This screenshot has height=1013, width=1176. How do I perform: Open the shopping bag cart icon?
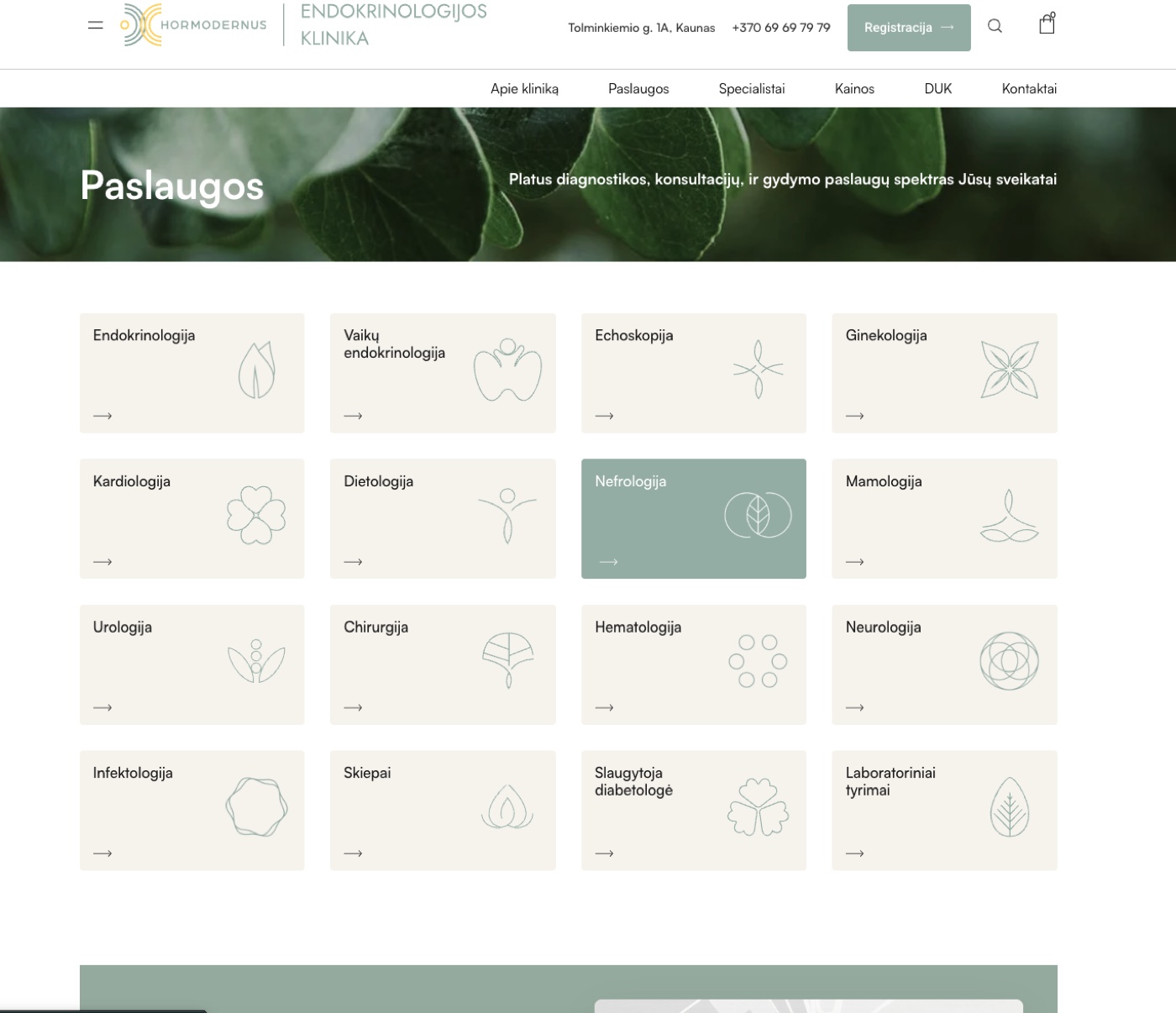click(x=1047, y=24)
